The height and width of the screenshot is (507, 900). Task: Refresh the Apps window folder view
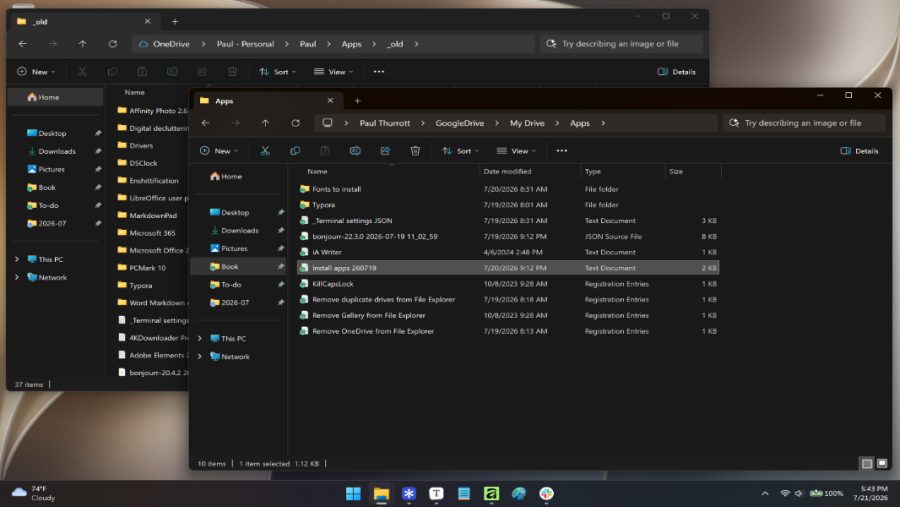click(x=296, y=123)
